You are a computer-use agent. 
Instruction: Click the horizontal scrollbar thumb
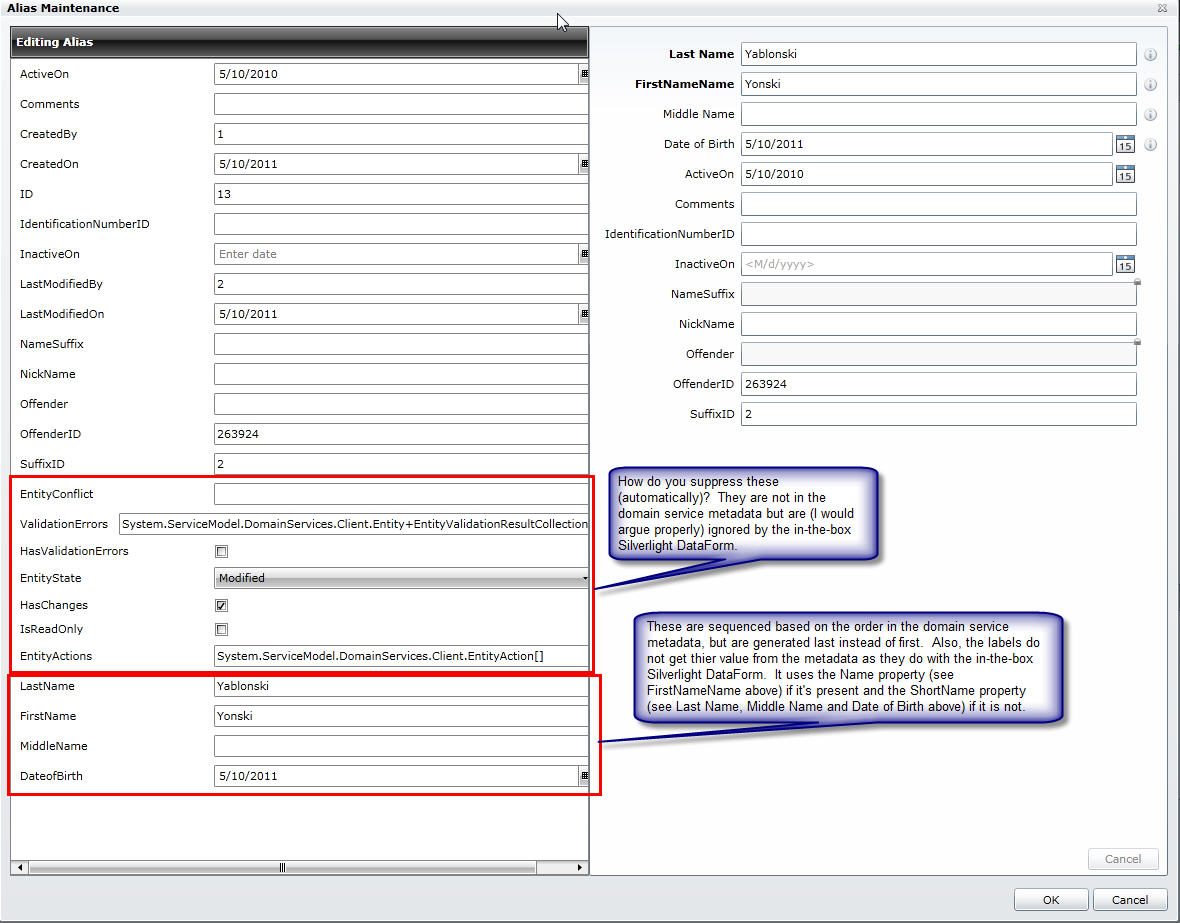click(x=282, y=867)
